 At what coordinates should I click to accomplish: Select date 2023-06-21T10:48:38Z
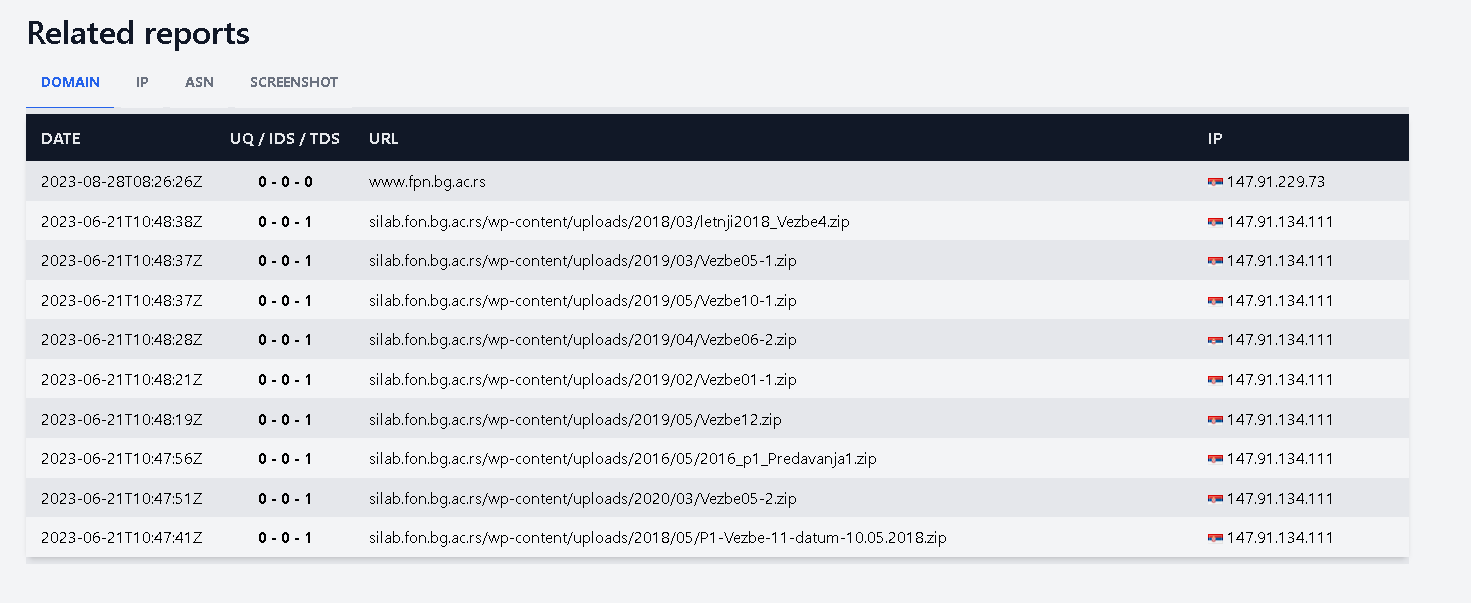[x=122, y=222]
